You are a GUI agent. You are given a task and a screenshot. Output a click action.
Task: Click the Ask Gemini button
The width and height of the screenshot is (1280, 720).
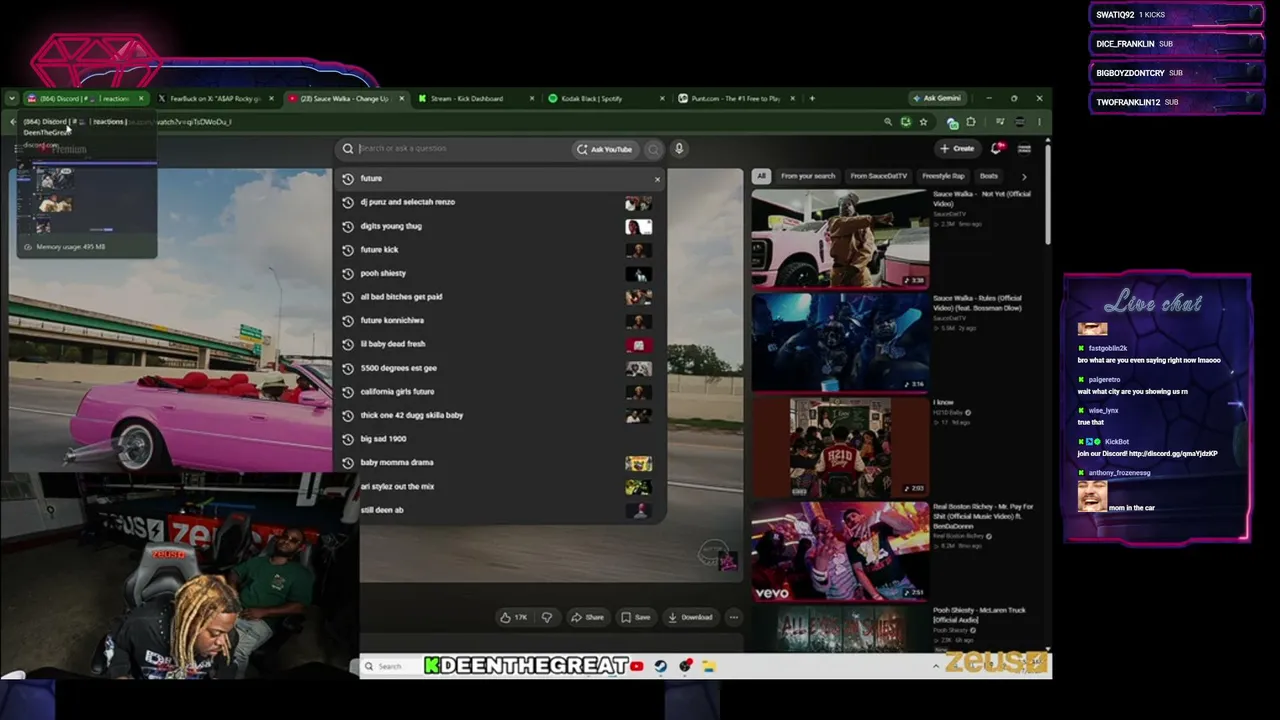(936, 98)
